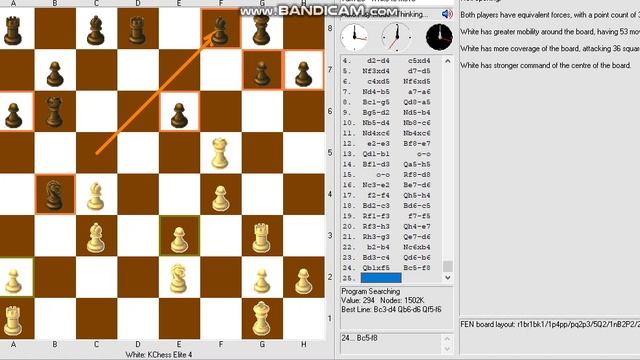Click the black pawn on g7

point(262,74)
